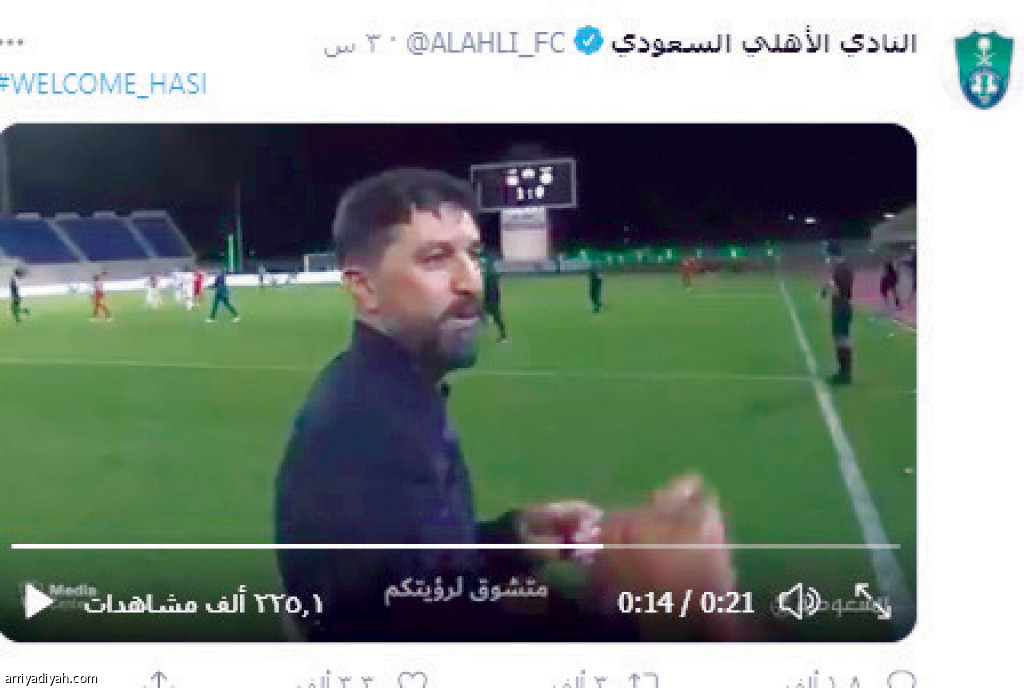
Task: Play the tweet video
Action: pyautogui.click(x=37, y=601)
